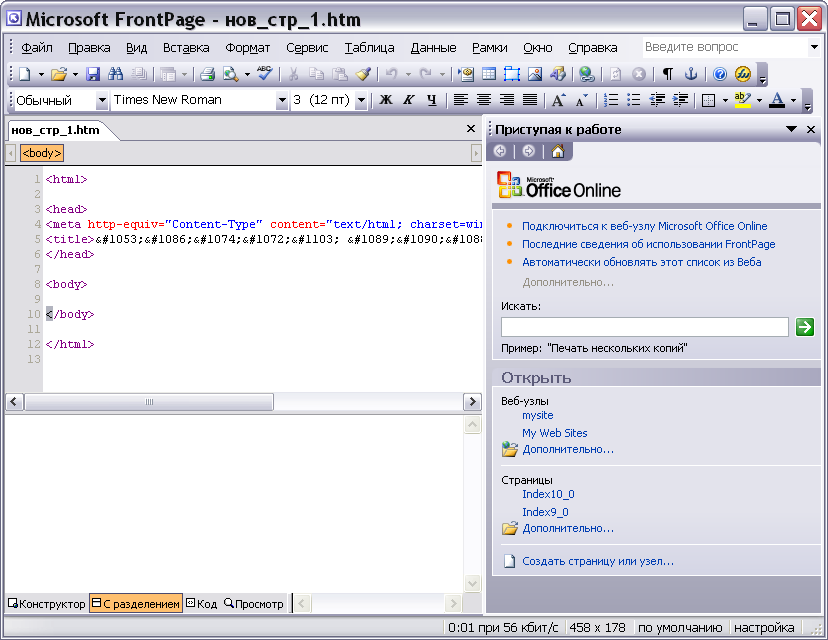This screenshot has height=640, width=828.
Task: Run the spelling check tool
Action: tap(264, 74)
